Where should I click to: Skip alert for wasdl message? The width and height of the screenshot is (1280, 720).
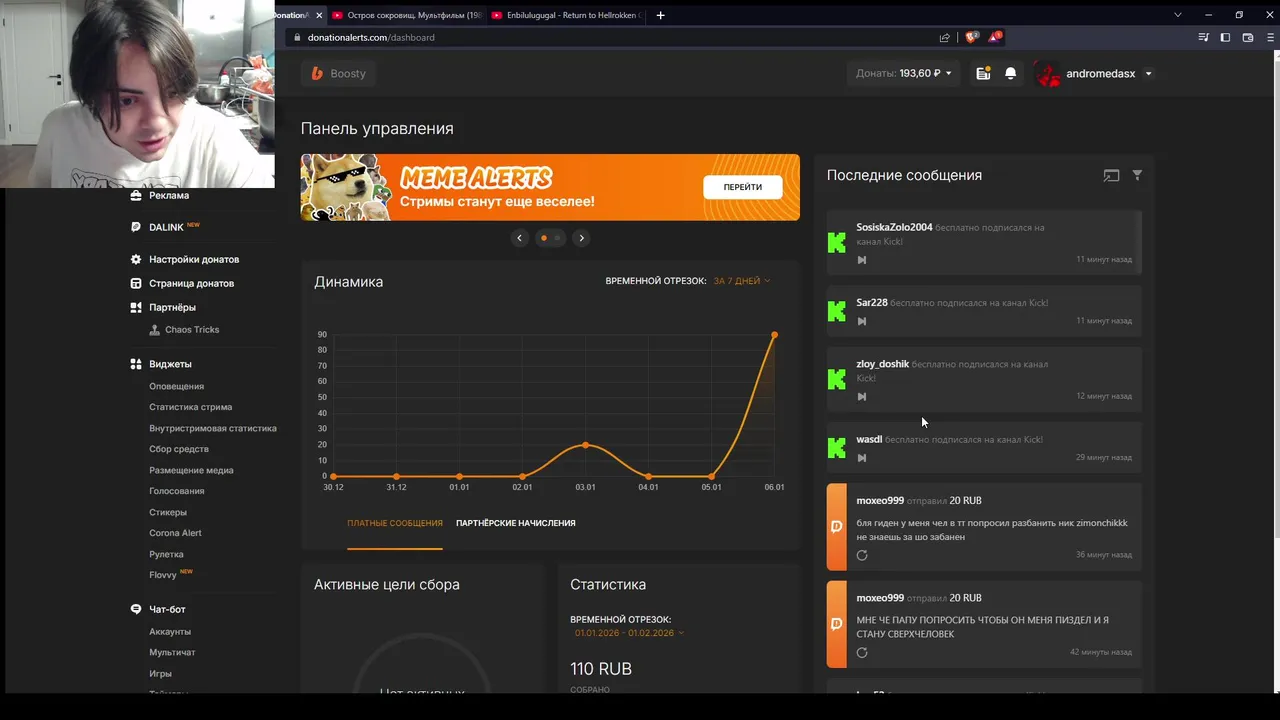coord(862,458)
